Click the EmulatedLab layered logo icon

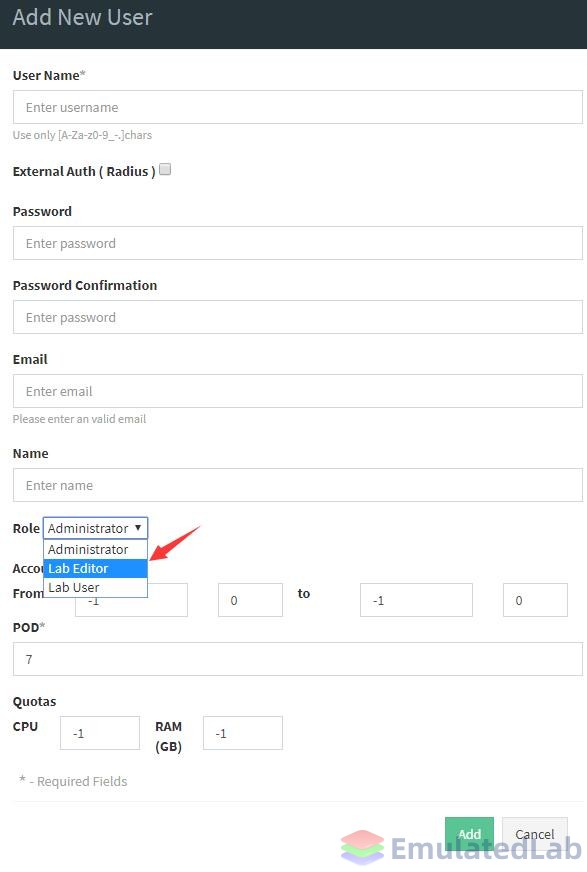362,847
